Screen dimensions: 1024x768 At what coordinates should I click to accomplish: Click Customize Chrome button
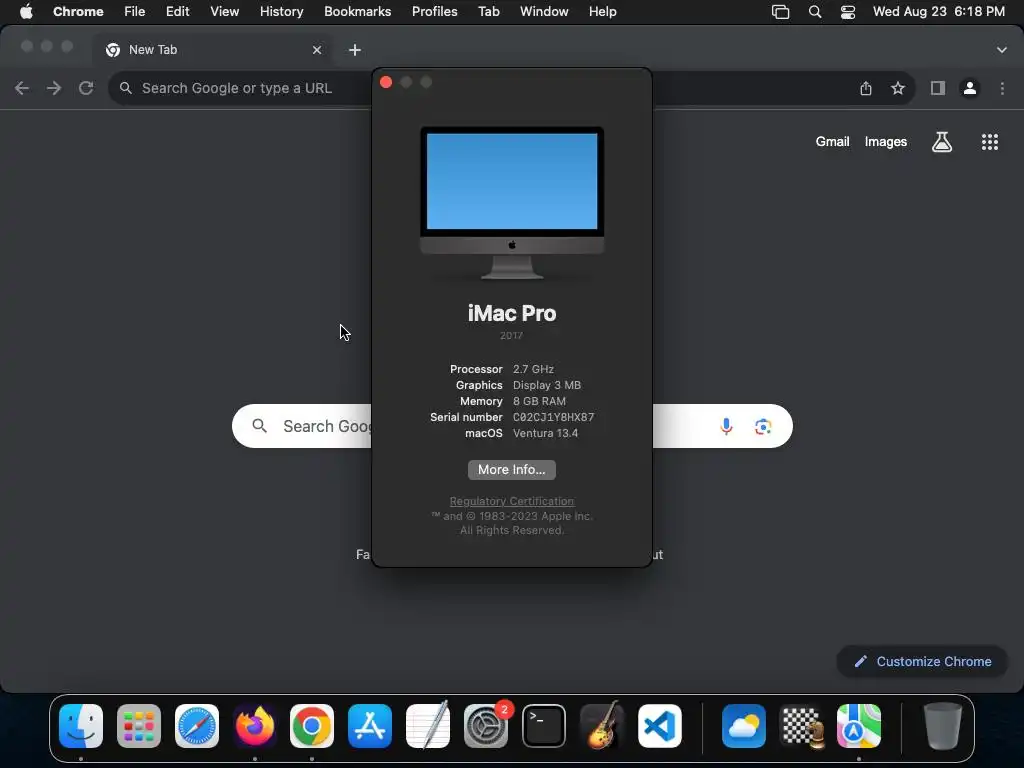pos(922,662)
